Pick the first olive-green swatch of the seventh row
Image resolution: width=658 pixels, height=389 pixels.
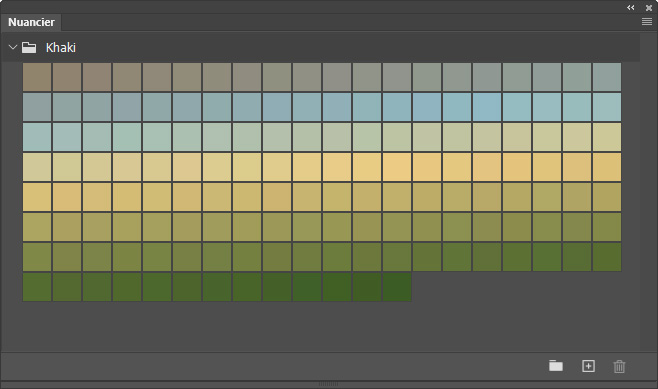(x=37, y=257)
